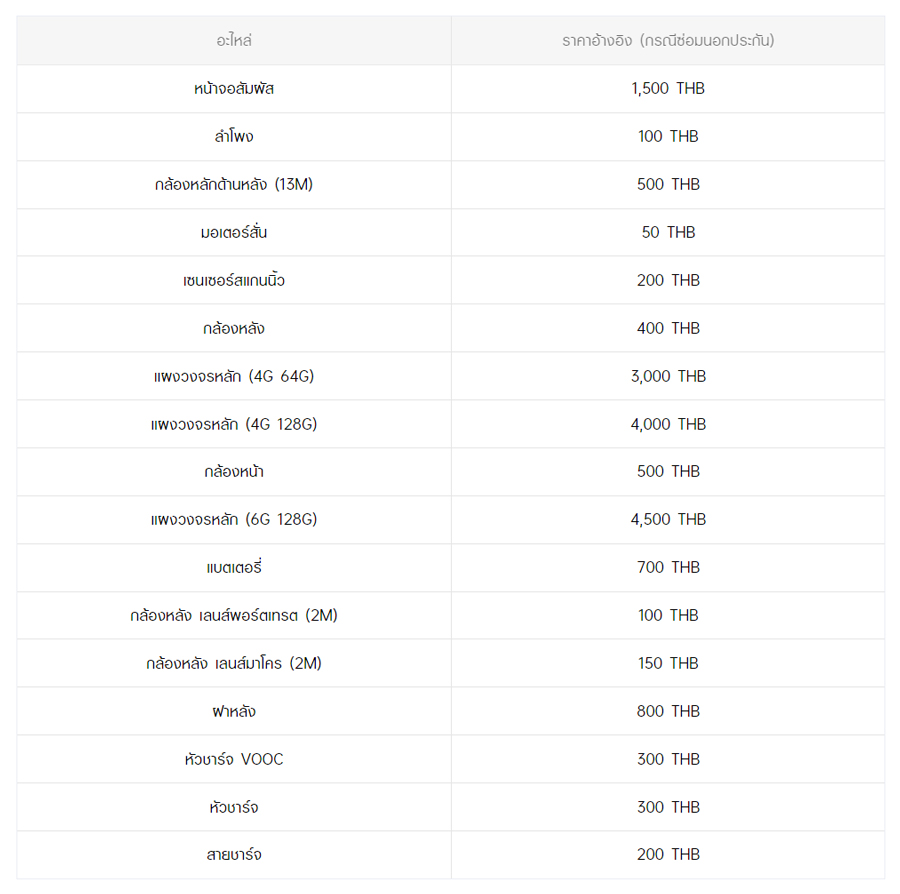
Task: Click the หัวชาร์จ VOOC cell
Action: [x=234, y=759]
